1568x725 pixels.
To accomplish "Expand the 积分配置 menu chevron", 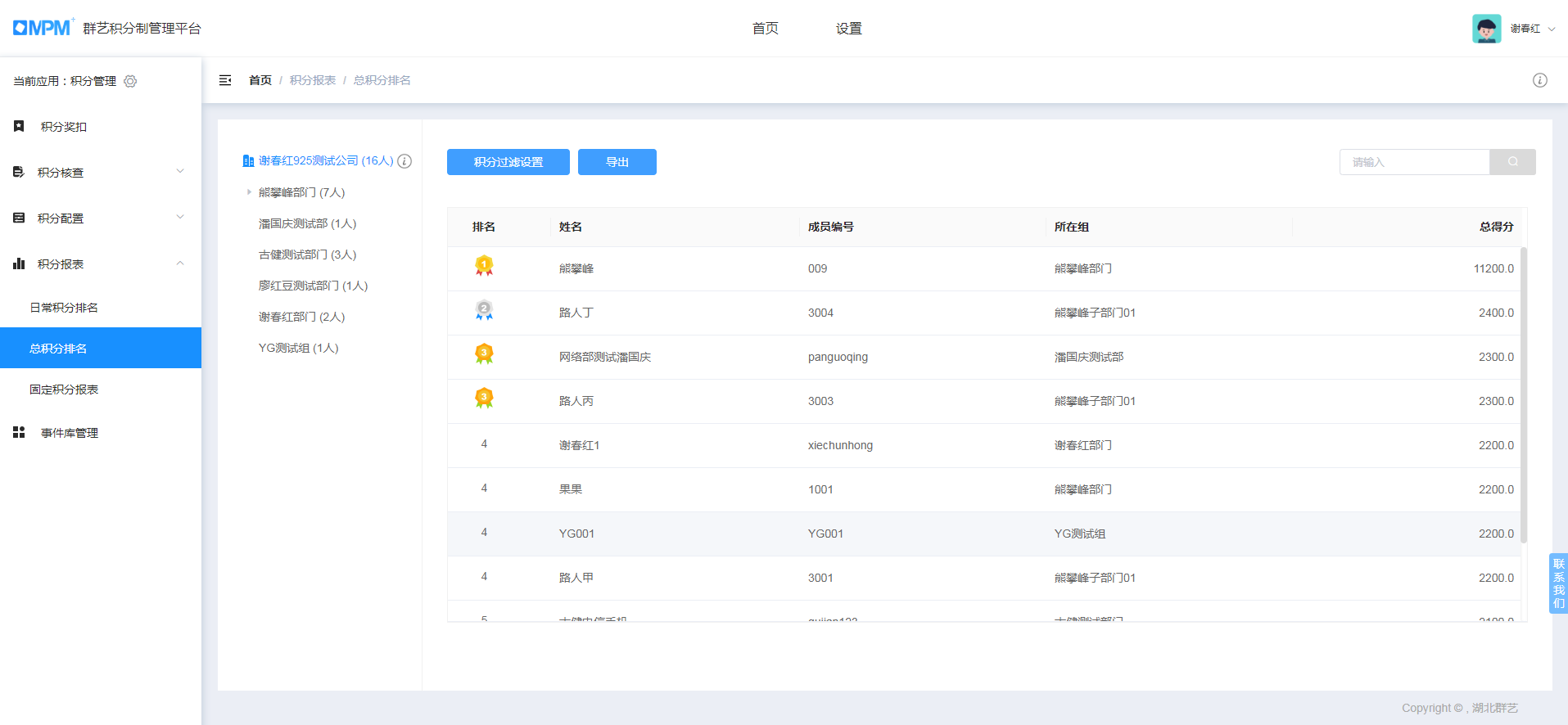I will click(180, 217).
